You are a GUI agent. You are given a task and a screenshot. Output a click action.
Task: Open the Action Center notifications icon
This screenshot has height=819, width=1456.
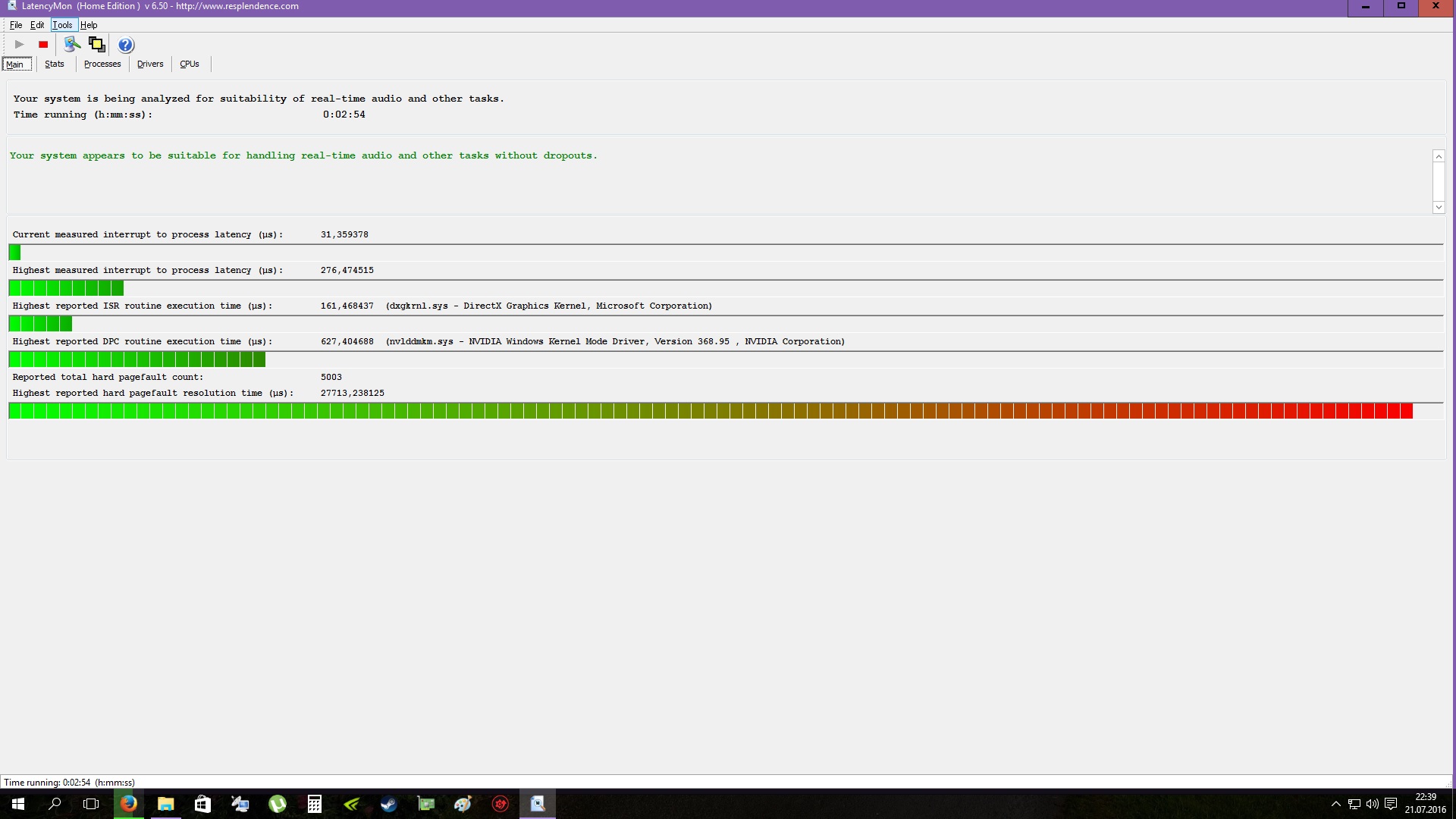[1391, 804]
